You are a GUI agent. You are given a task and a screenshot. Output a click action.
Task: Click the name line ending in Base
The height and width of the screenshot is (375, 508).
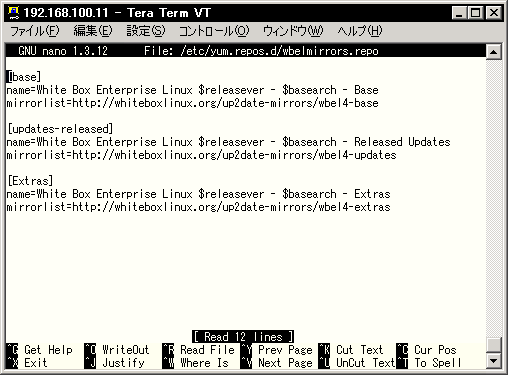click(x=192, y=90)
